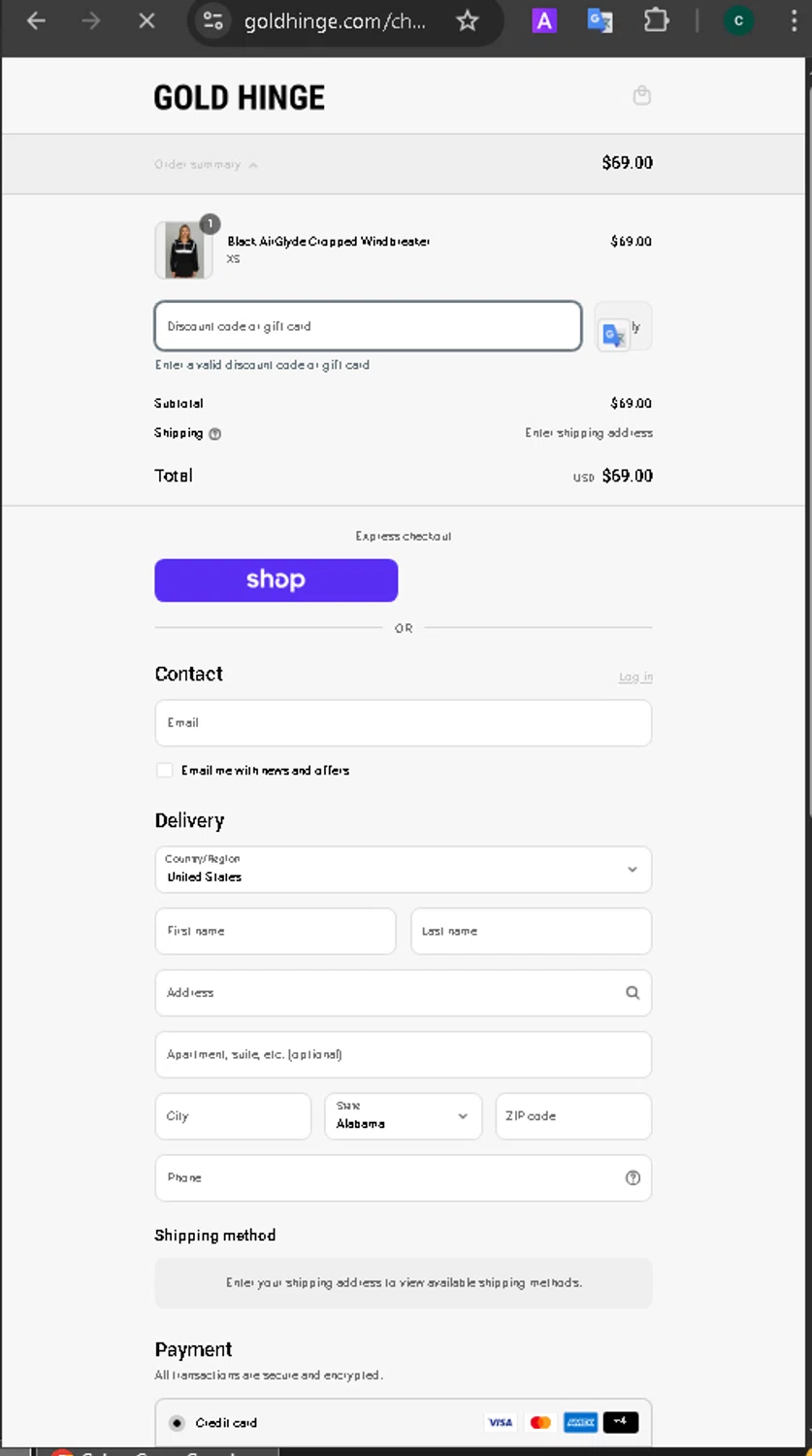Open the Country/Region dropdown
812x1456 pixels.
[x=403, y=870]
